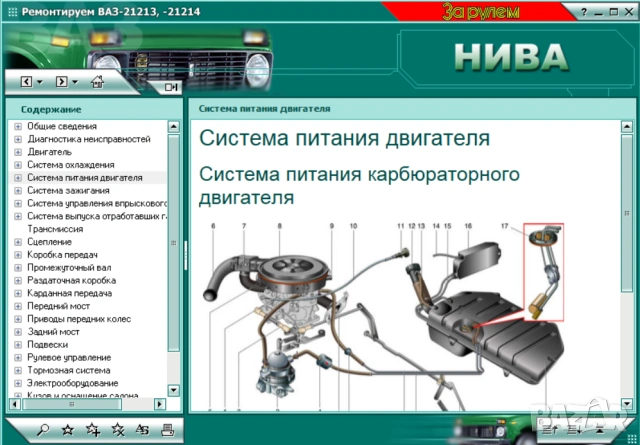Open the application menu grid icon in title bar
The width and height of the screenshot is (640, 445).
click(13, 12)
